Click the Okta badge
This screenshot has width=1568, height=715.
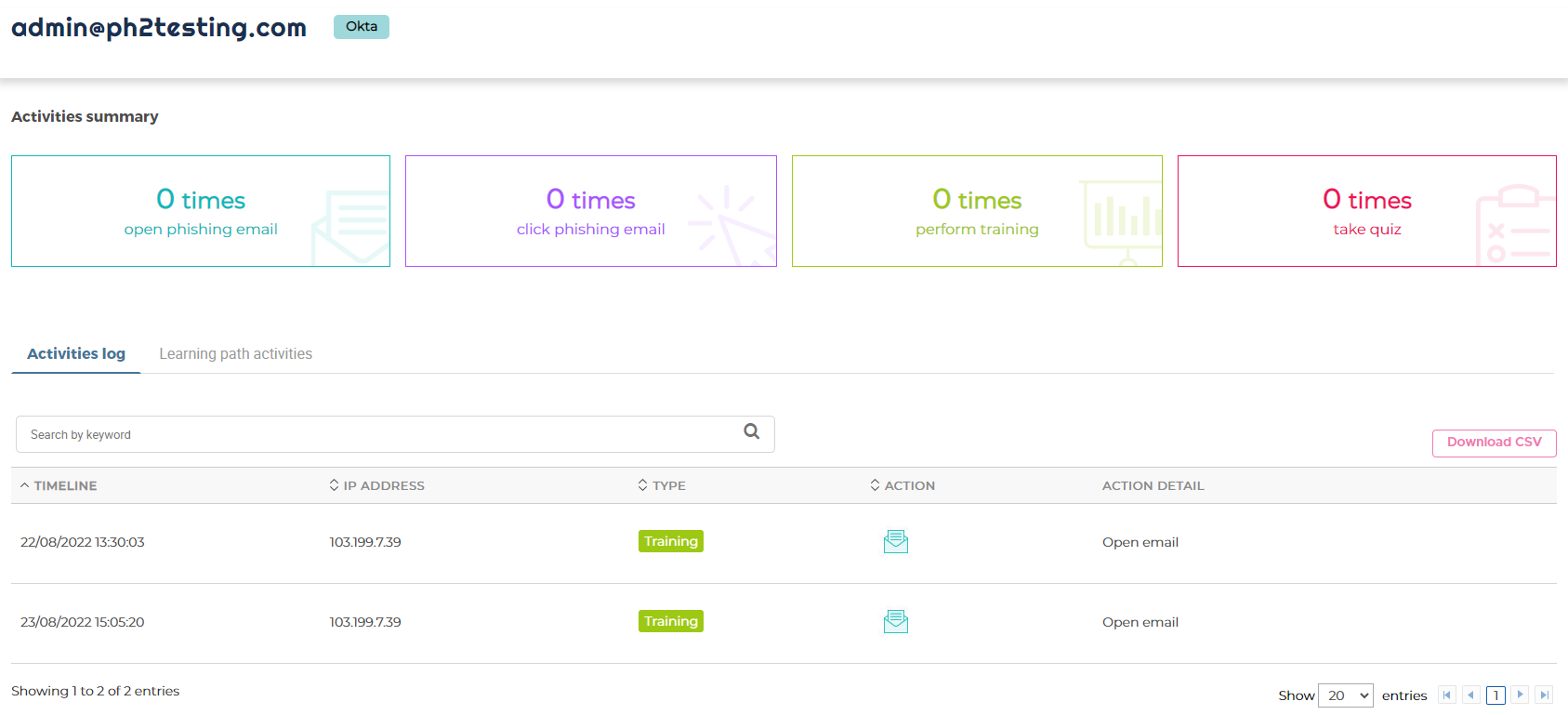point(362,27)
